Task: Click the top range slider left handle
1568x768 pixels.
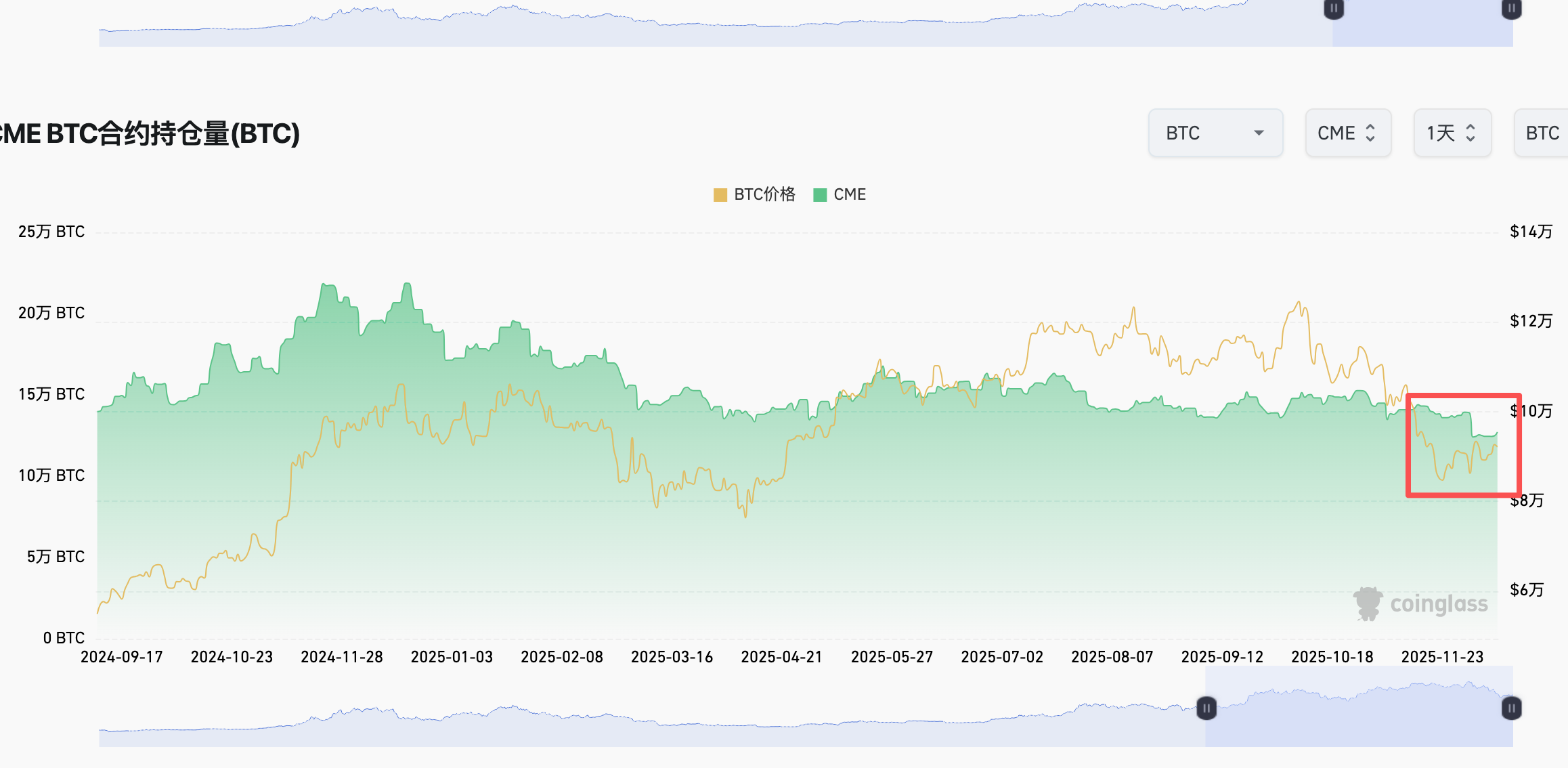Action: (x=1334, y=9)
